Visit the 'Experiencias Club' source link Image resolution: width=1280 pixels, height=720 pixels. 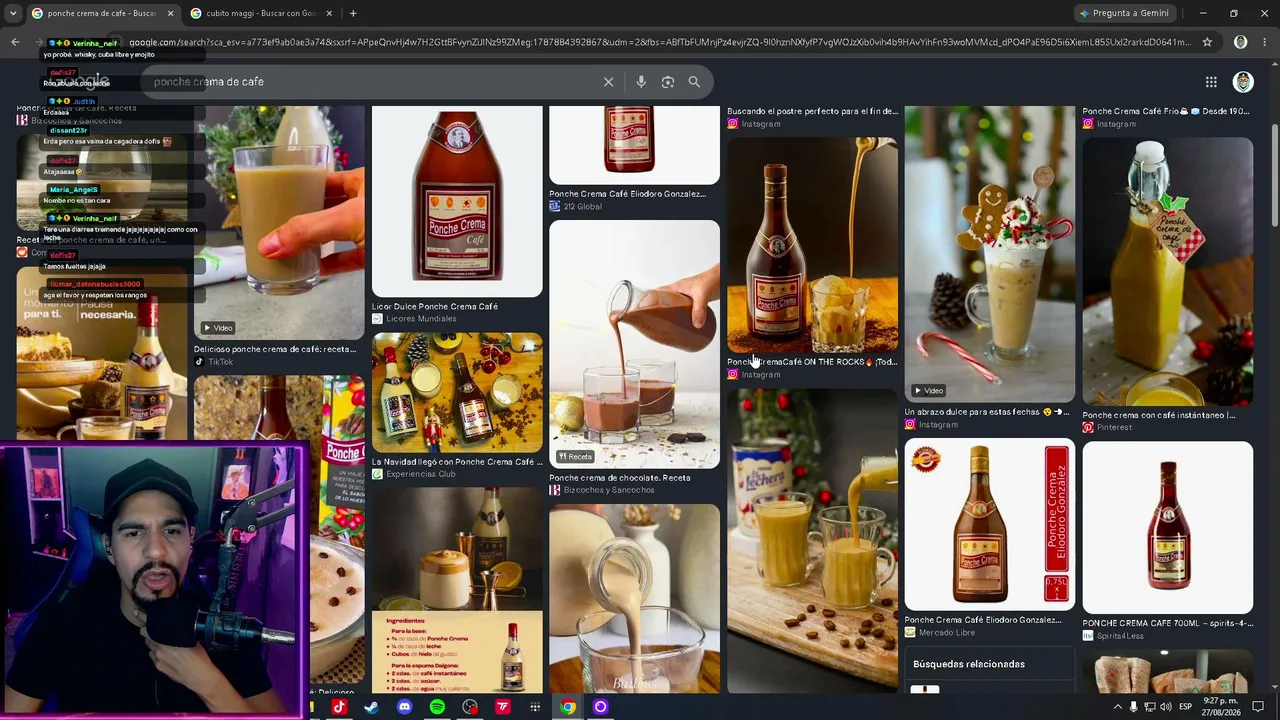pyautogui.click(x=421, y=474)
